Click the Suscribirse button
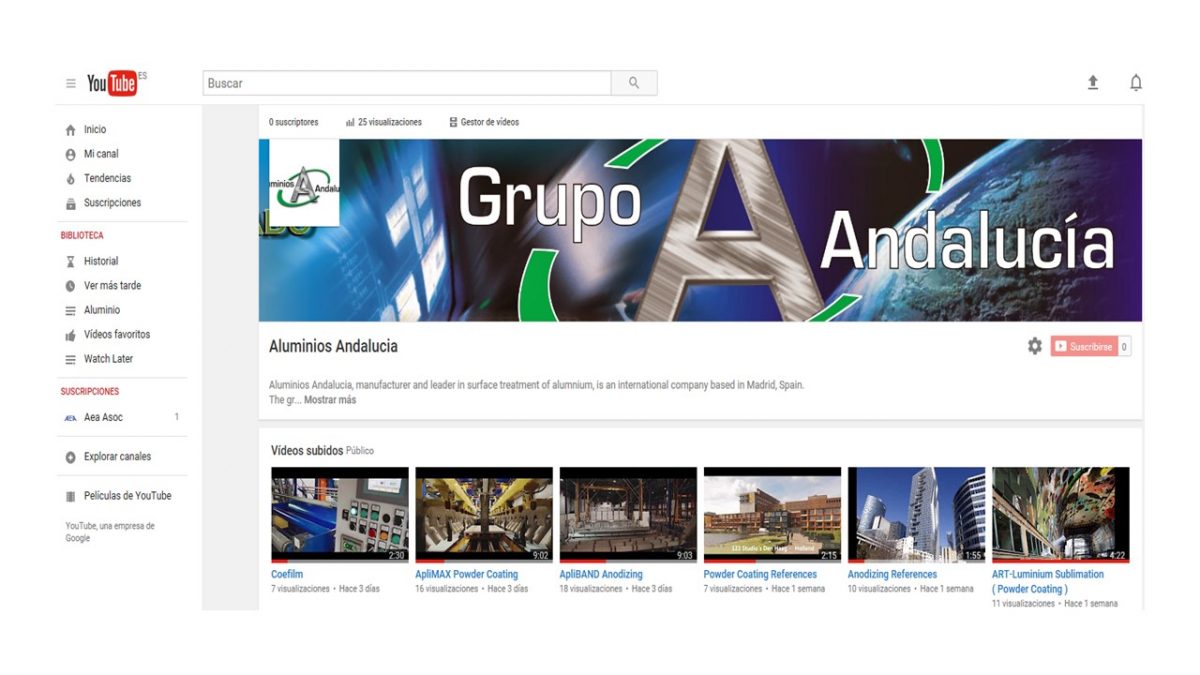 (1084, 347)
